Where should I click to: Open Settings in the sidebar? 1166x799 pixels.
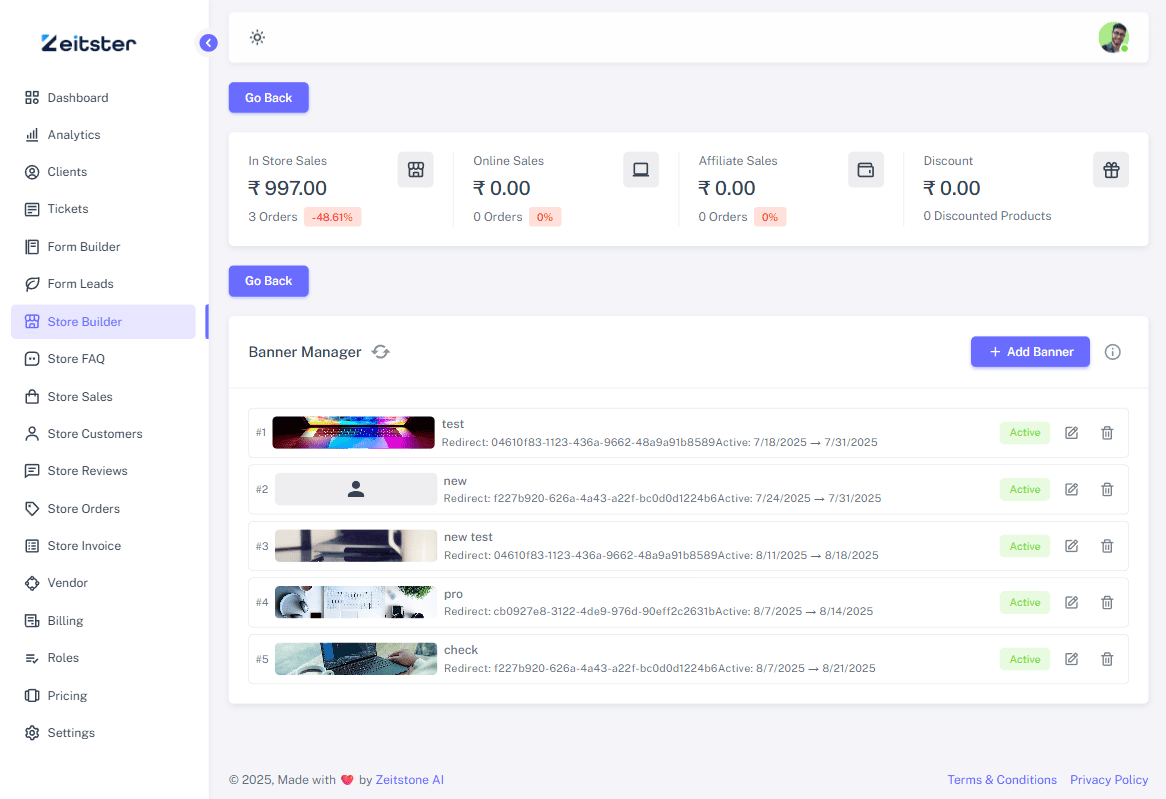(103, 733)
